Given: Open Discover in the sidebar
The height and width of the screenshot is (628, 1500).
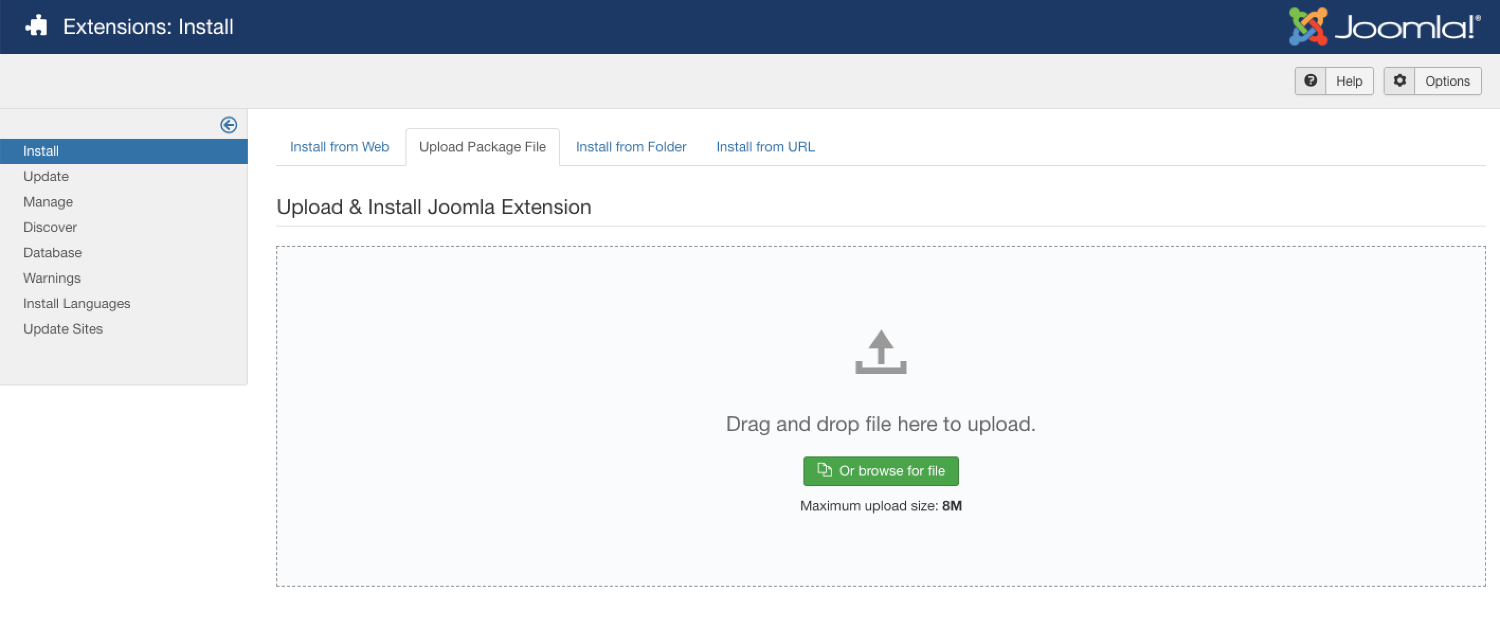Looking at the screenshot, I should click(50, 227).
